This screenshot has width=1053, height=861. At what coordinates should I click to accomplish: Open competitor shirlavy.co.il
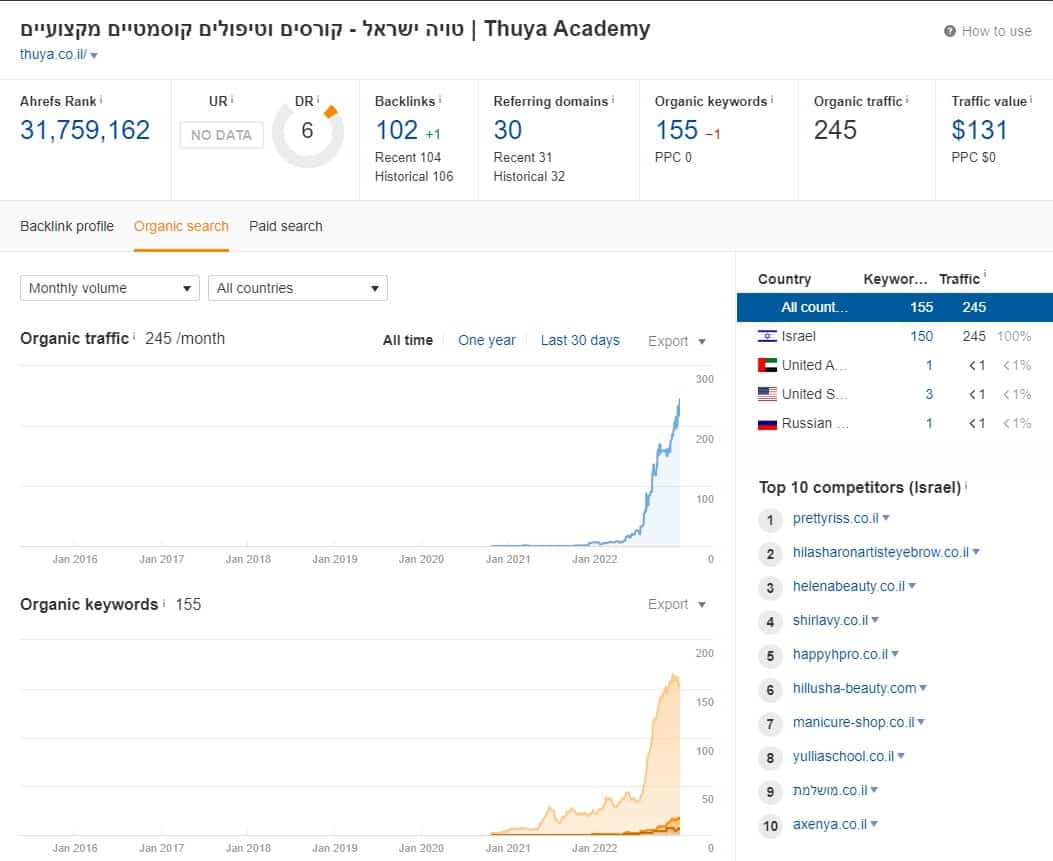tap(830, 620)
